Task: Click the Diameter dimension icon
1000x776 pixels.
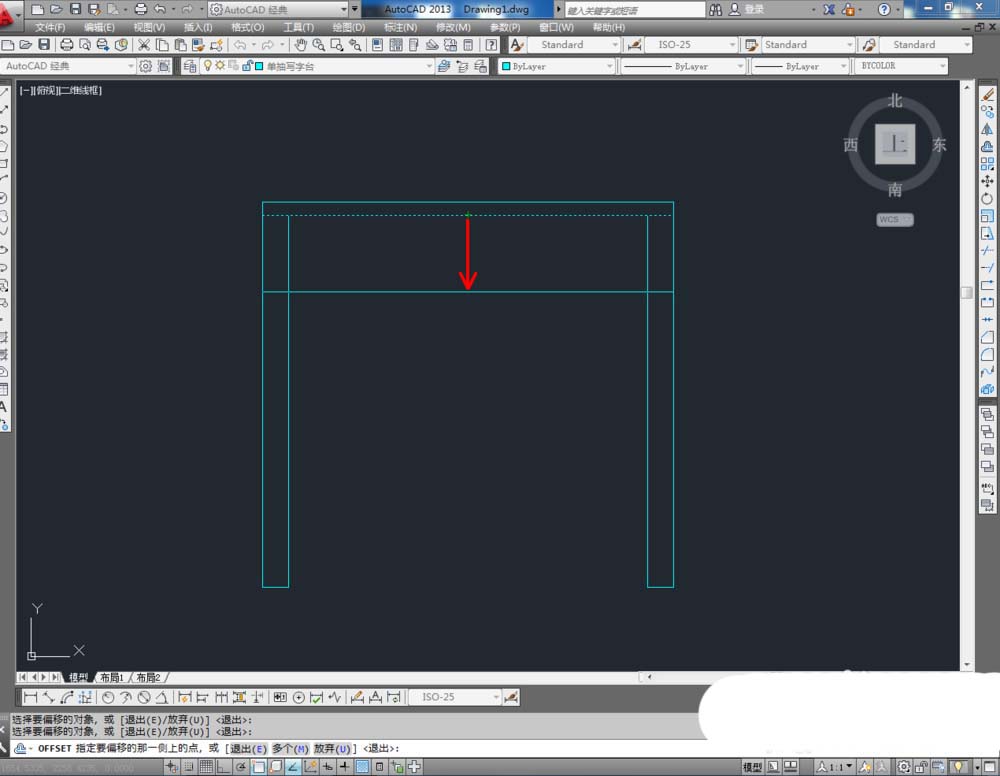Action: 144,697
